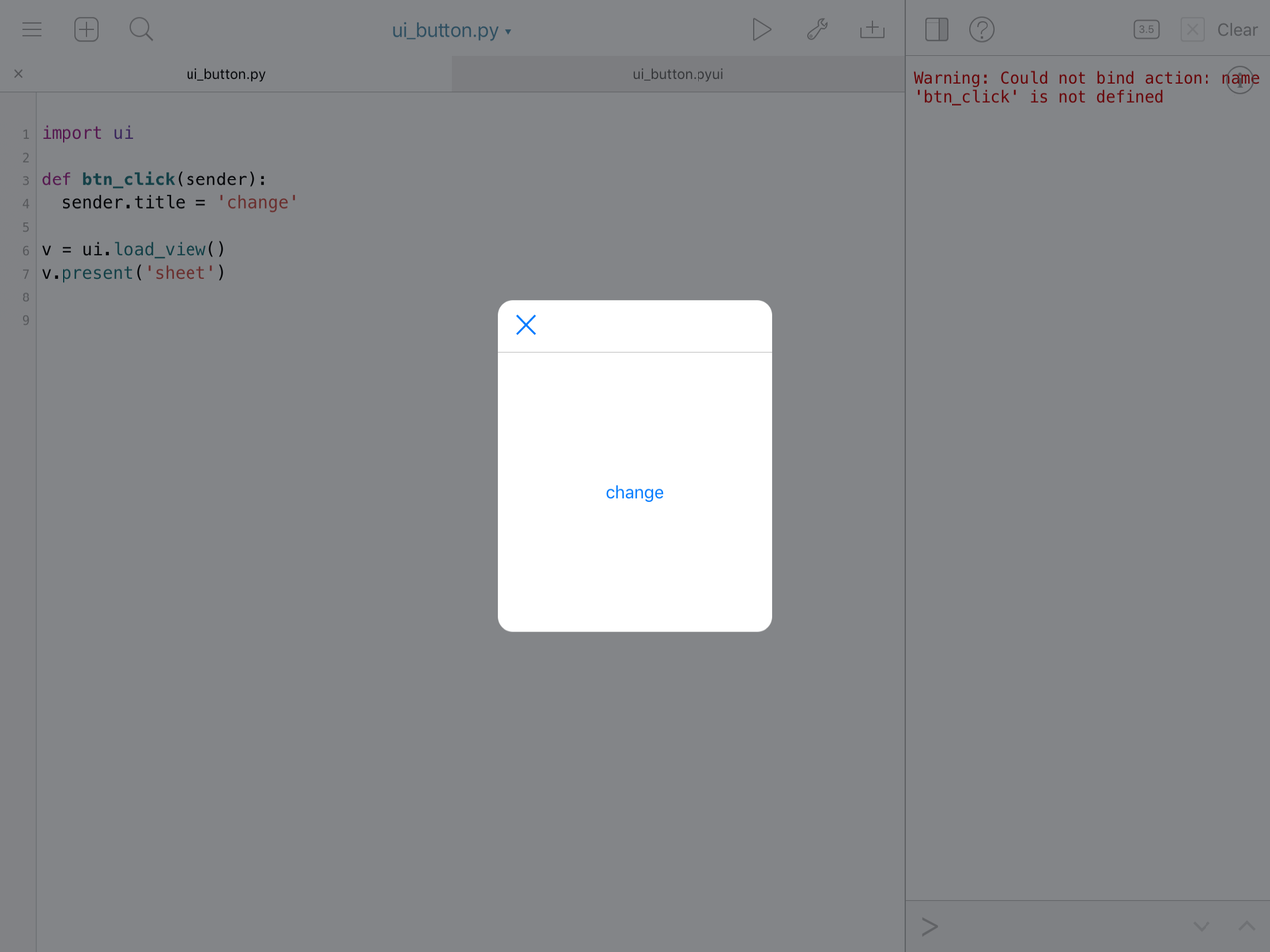
Task: Clear the console output
Action: [1237, 30]
